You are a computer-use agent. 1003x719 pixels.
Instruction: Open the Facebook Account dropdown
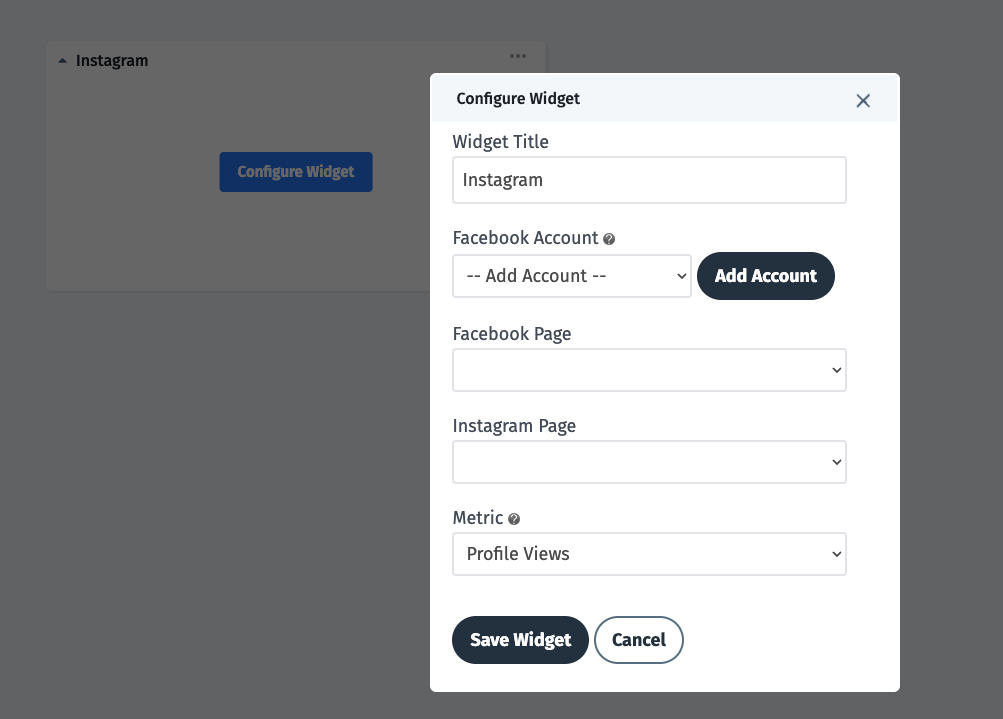[571, 276]
